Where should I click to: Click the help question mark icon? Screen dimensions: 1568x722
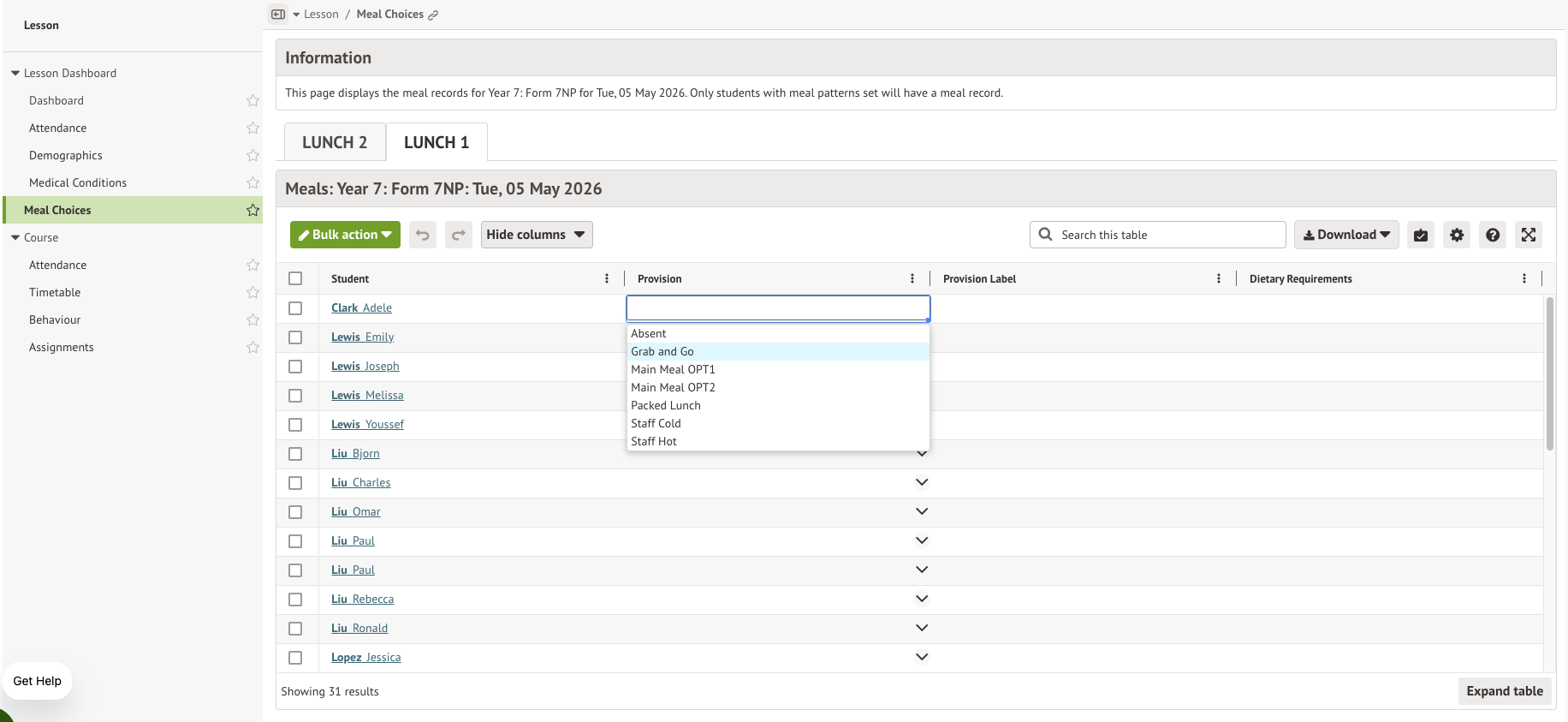coord(1493,235)
